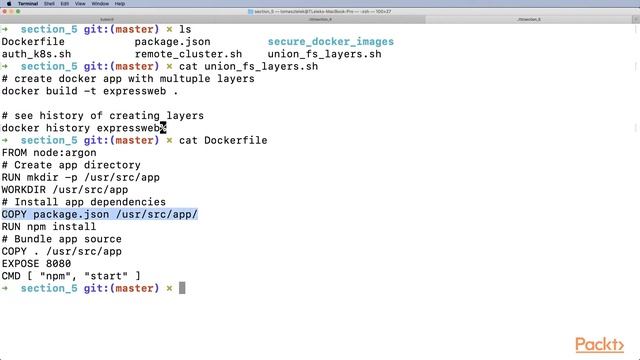
Task: Click the highlighted COPY package.json line
Action: pyautogui.click(x=100, y=214)
